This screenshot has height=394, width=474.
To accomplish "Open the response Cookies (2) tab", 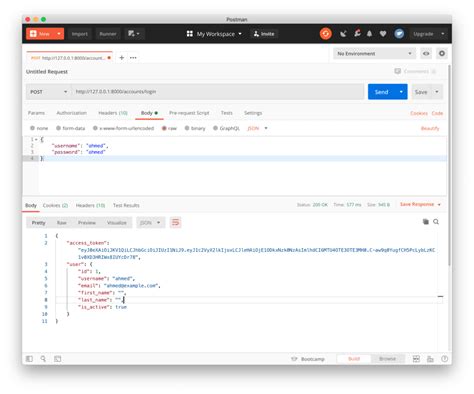I will click(55, 205).
